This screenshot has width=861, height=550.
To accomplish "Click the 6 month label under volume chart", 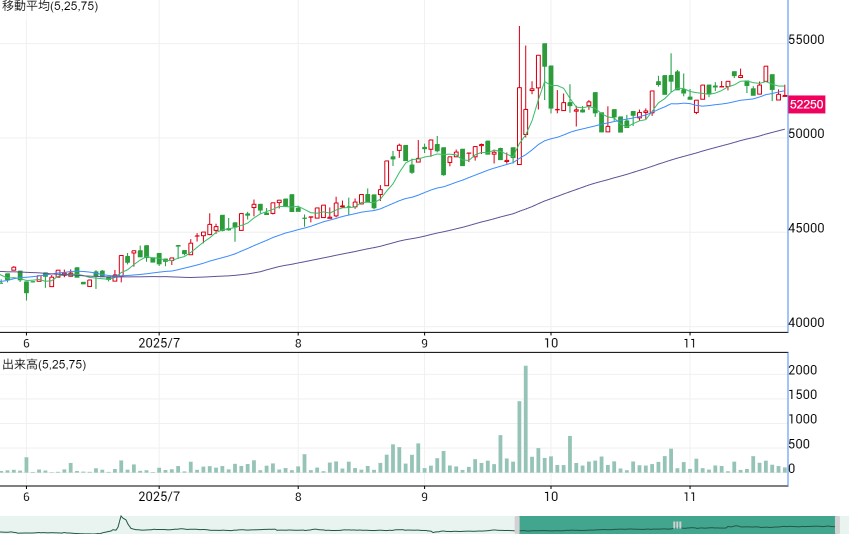I will (x=26, y=497).
